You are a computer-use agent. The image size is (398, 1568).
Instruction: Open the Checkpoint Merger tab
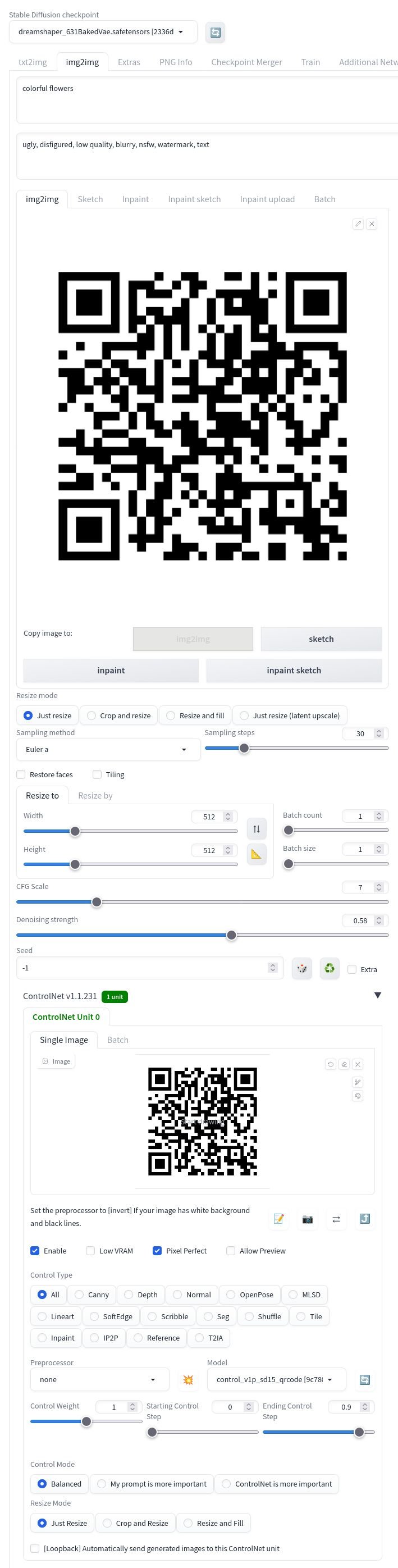pyautogui.click(x=246, y=62)
